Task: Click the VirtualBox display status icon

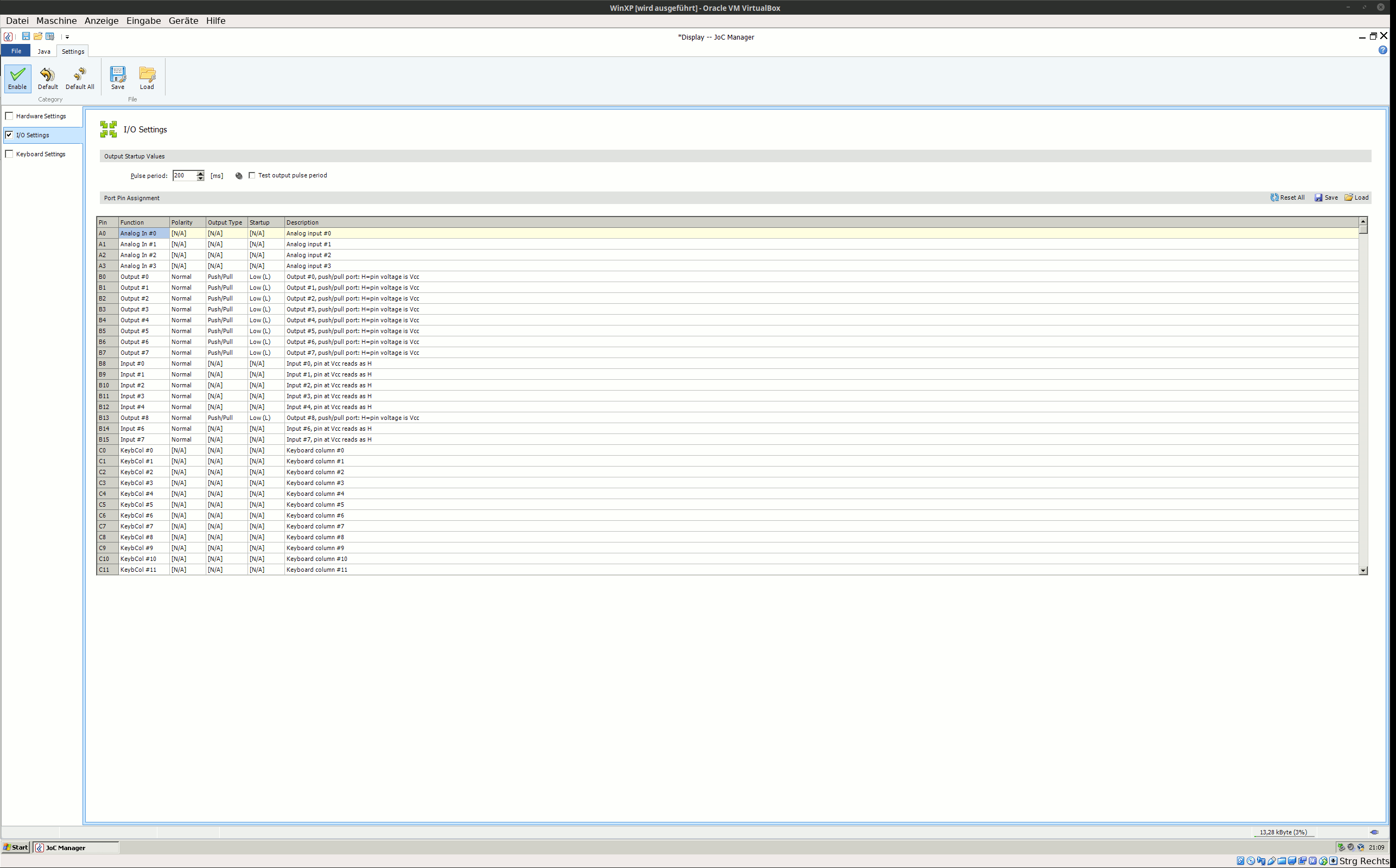Action: 1292,861
